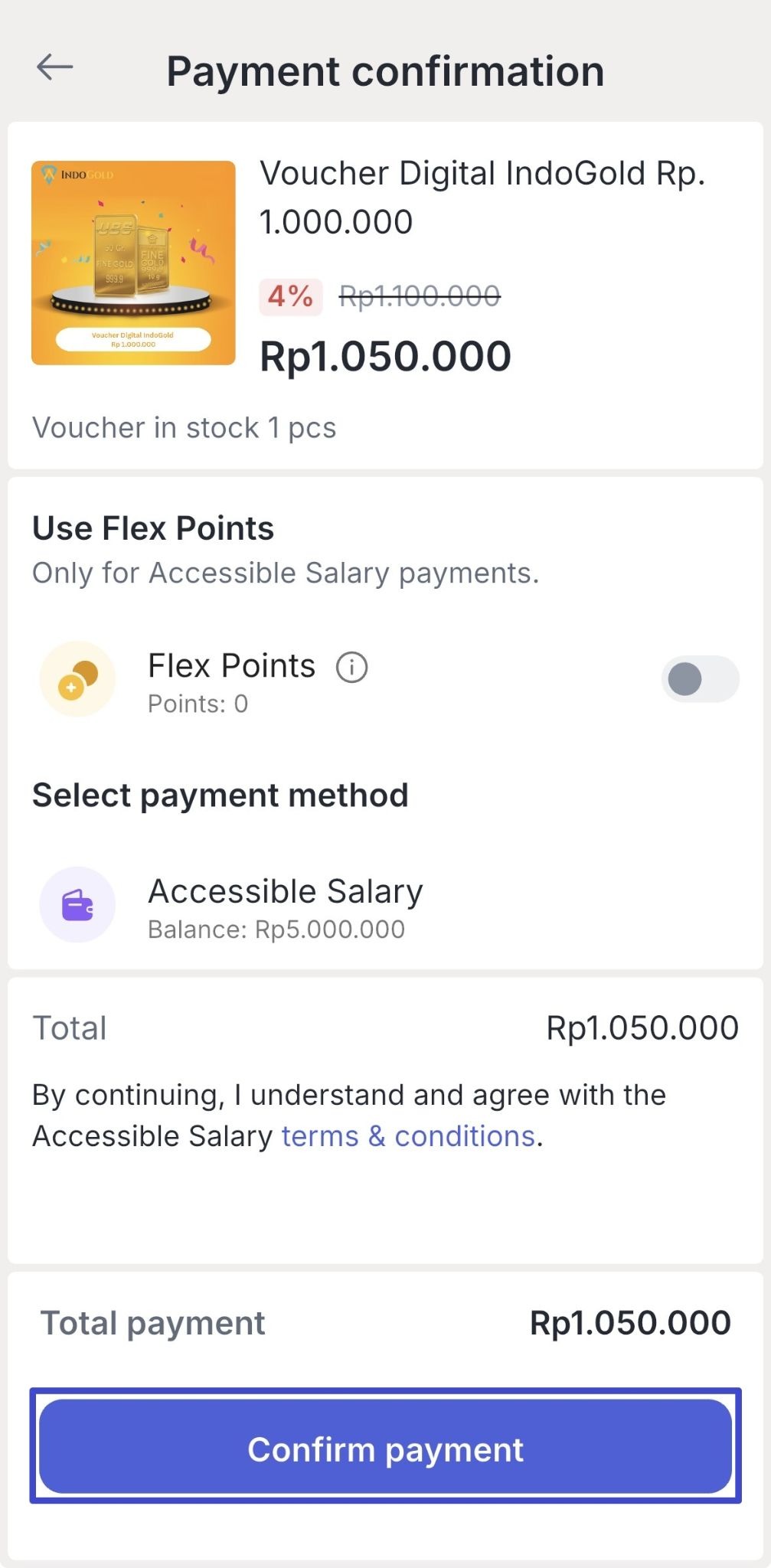Tap the Total payment amount
The image size is (771, 1568).
point(630,1323)
